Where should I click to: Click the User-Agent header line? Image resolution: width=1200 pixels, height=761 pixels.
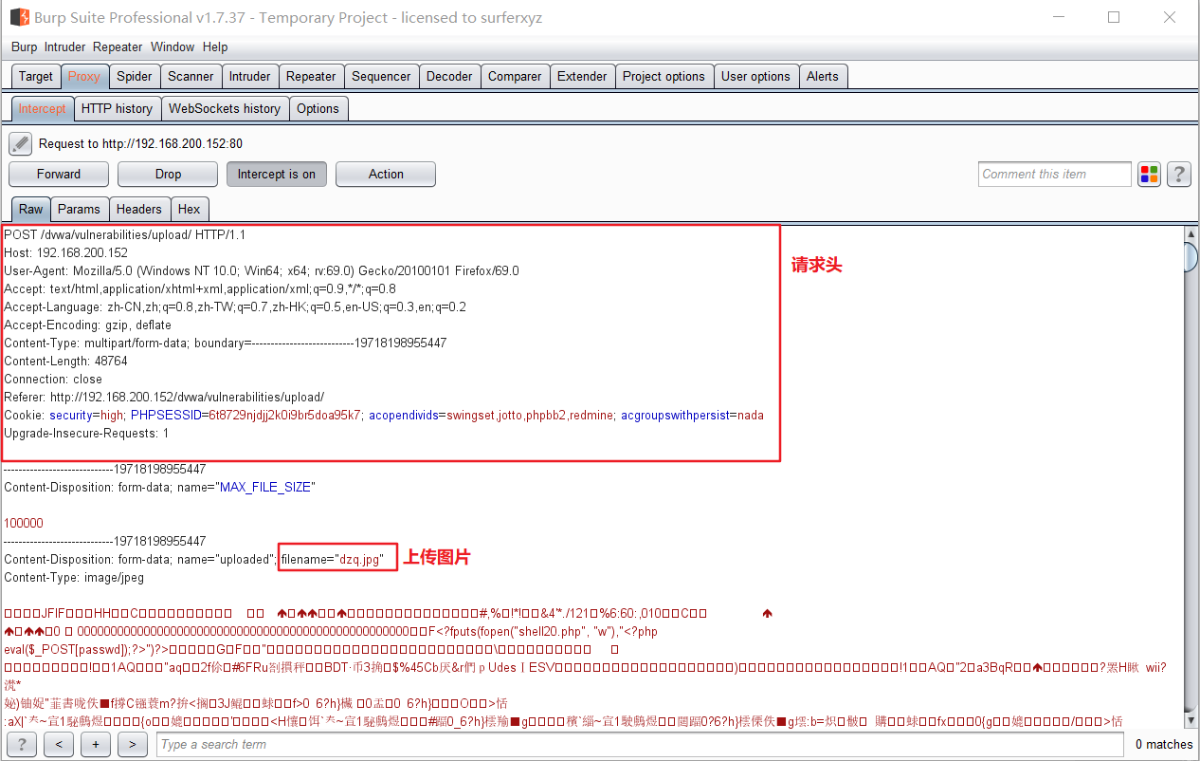pos(262,271)
